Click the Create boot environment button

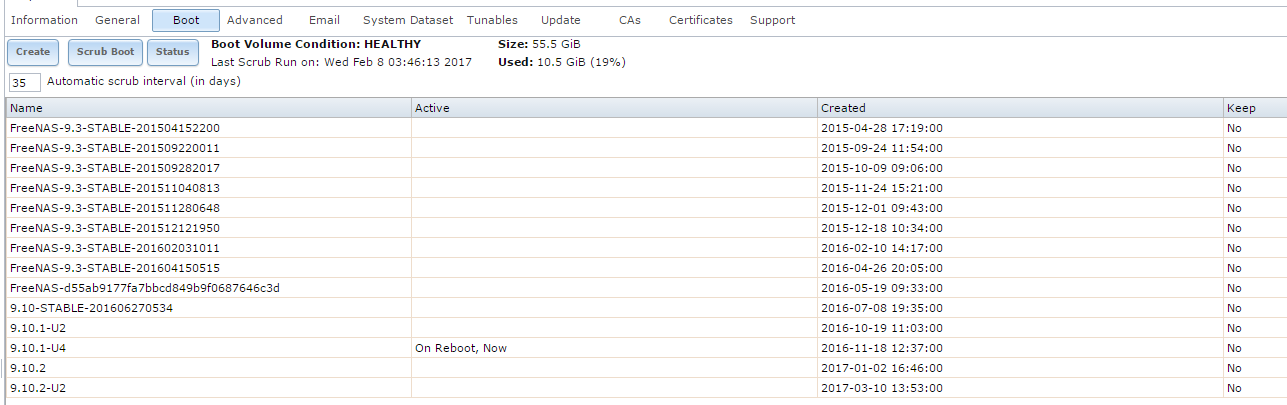click(33, 52)
